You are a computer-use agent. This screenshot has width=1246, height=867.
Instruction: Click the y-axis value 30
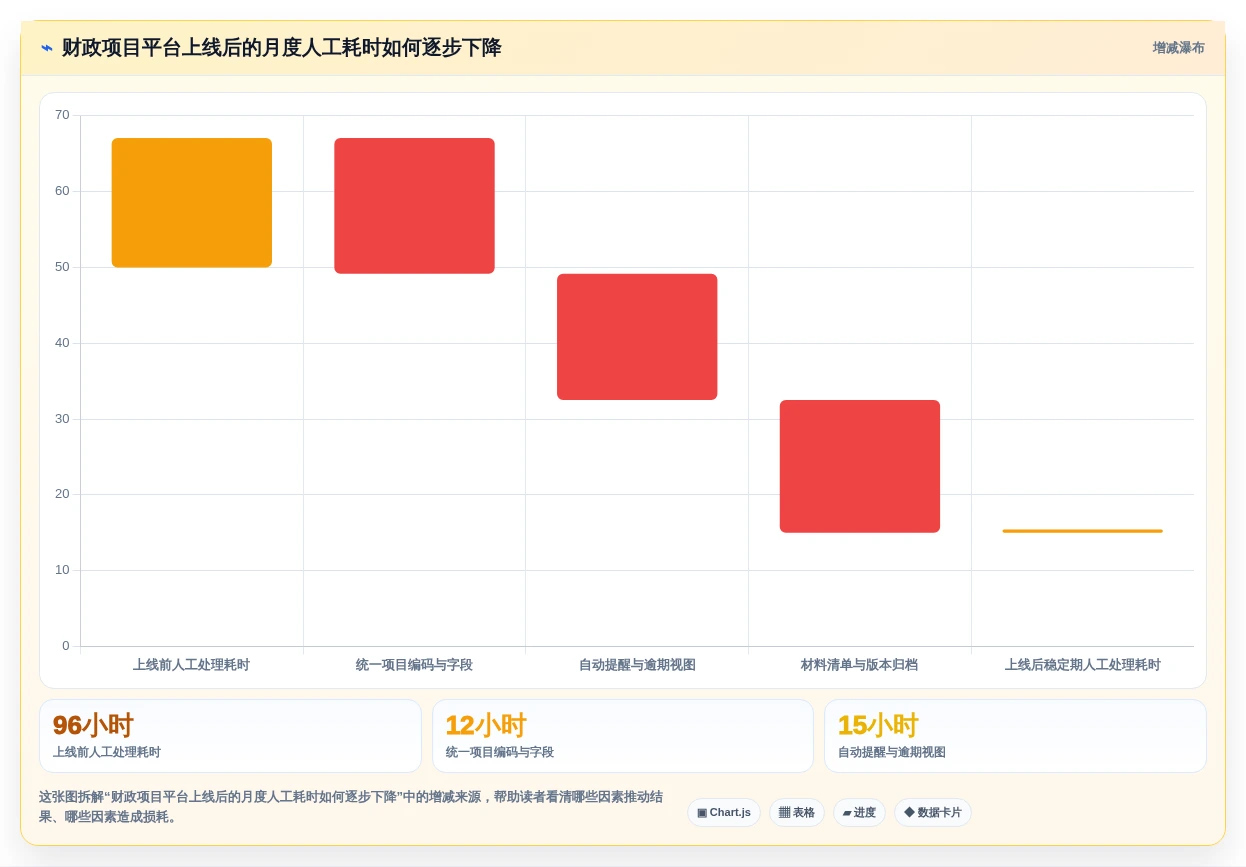pos(62,419)
